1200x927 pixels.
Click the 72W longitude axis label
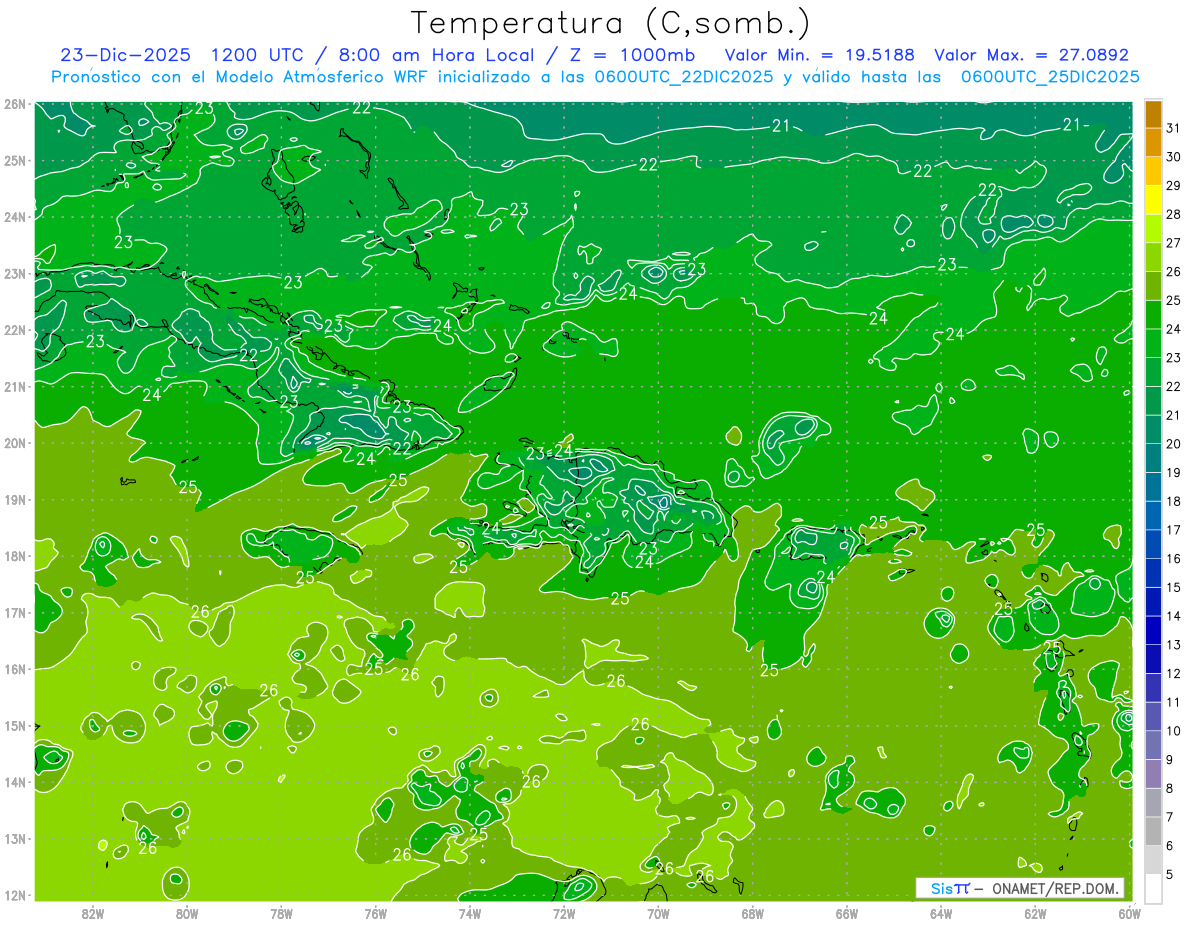pyautogui.click(x=564, y=913)
